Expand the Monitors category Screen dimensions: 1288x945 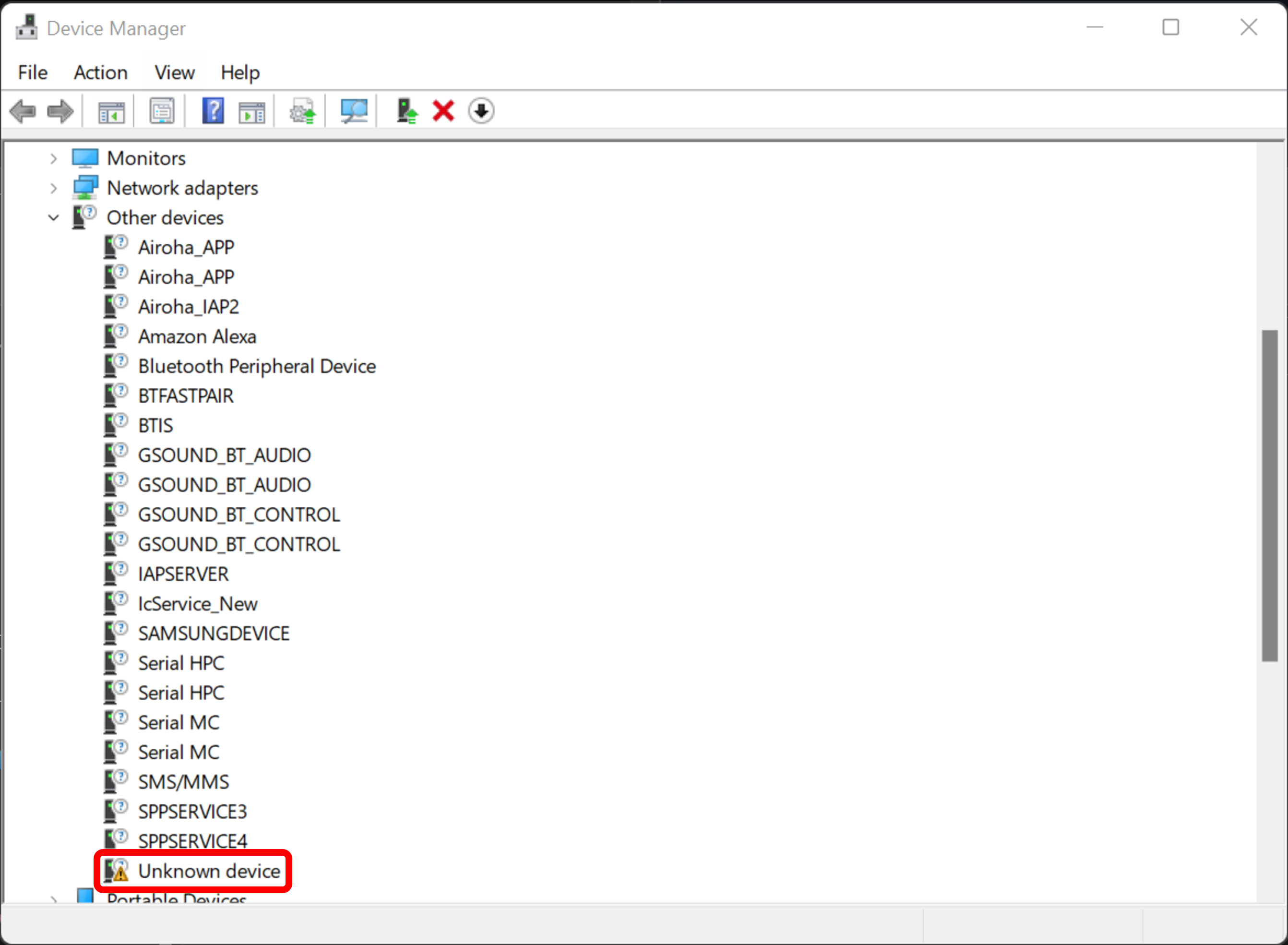click(54, 158)
